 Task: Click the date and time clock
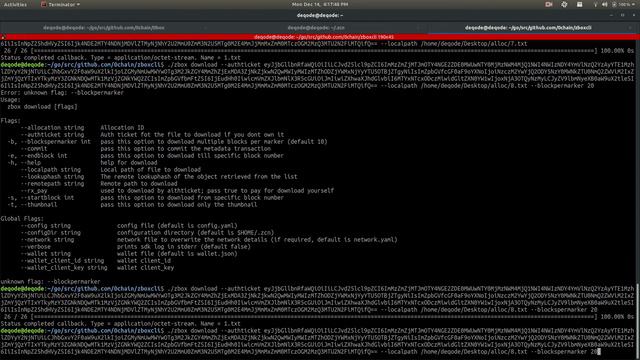point(320,4)
